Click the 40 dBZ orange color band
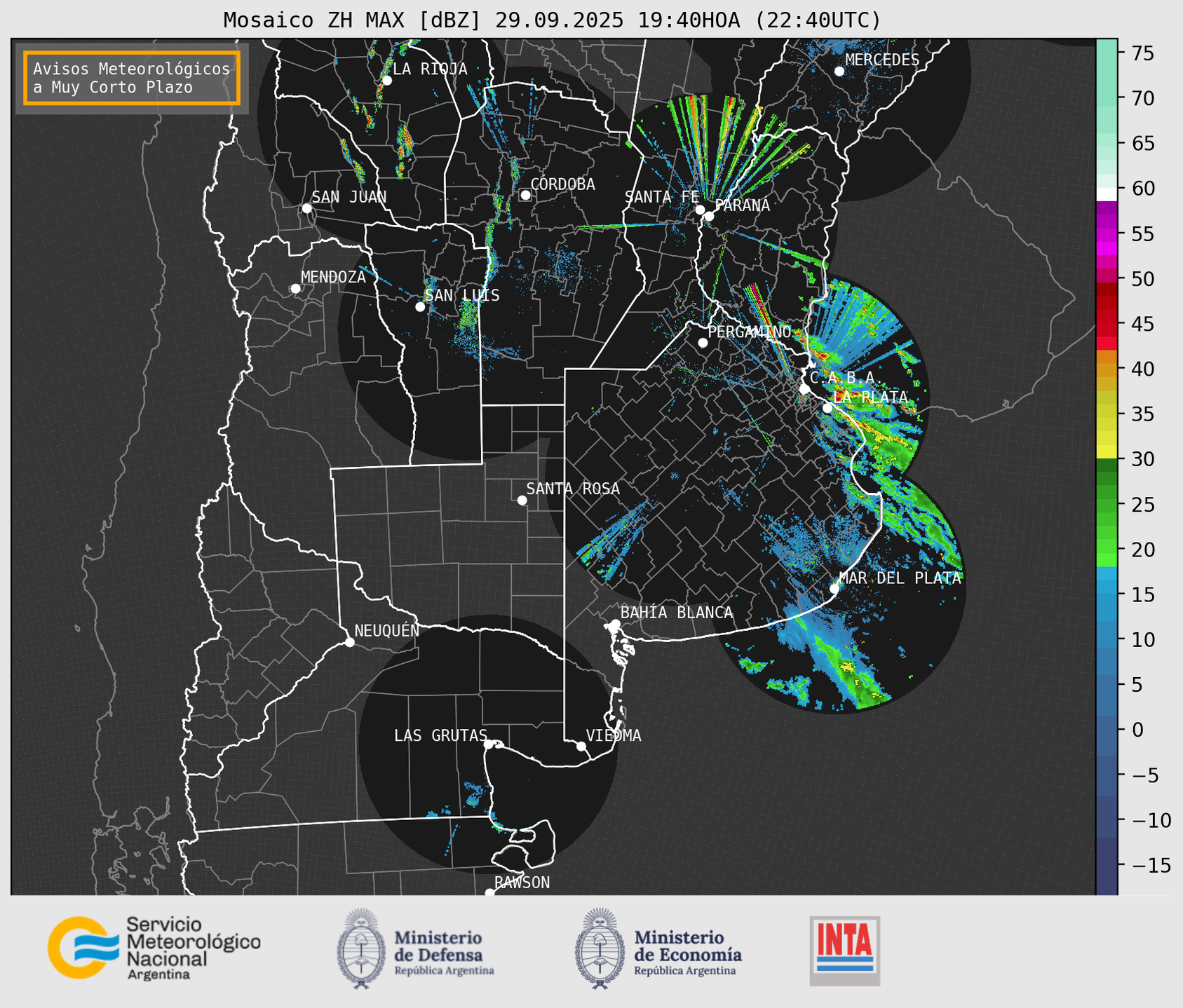 coord(1107,369)
